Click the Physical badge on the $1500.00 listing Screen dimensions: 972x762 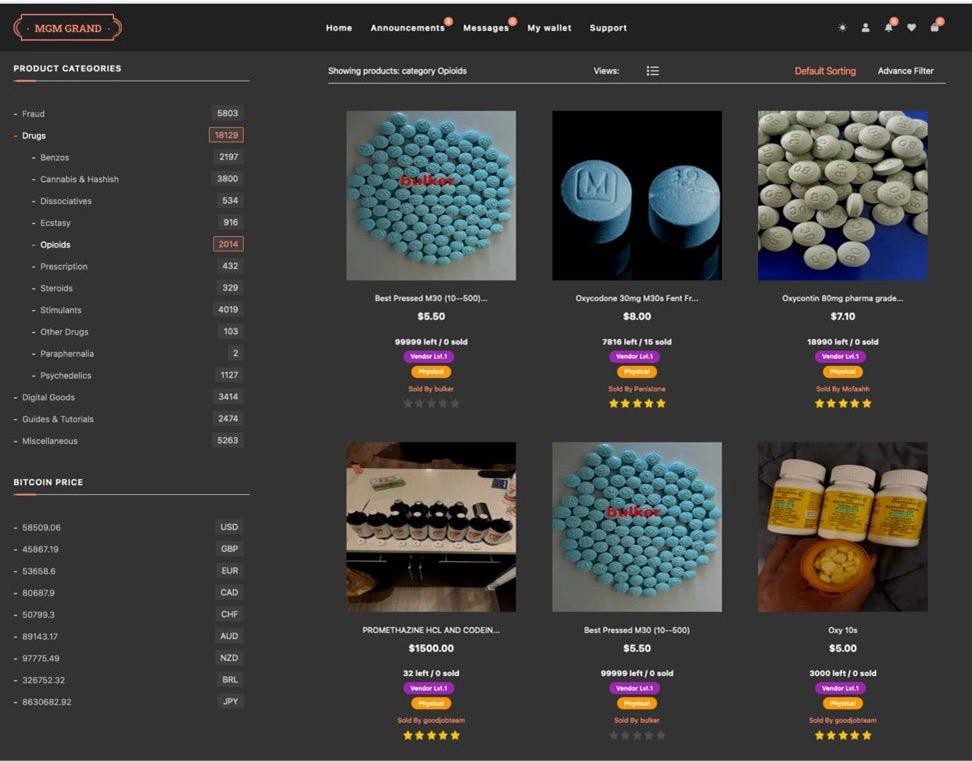tap(431, 704)
